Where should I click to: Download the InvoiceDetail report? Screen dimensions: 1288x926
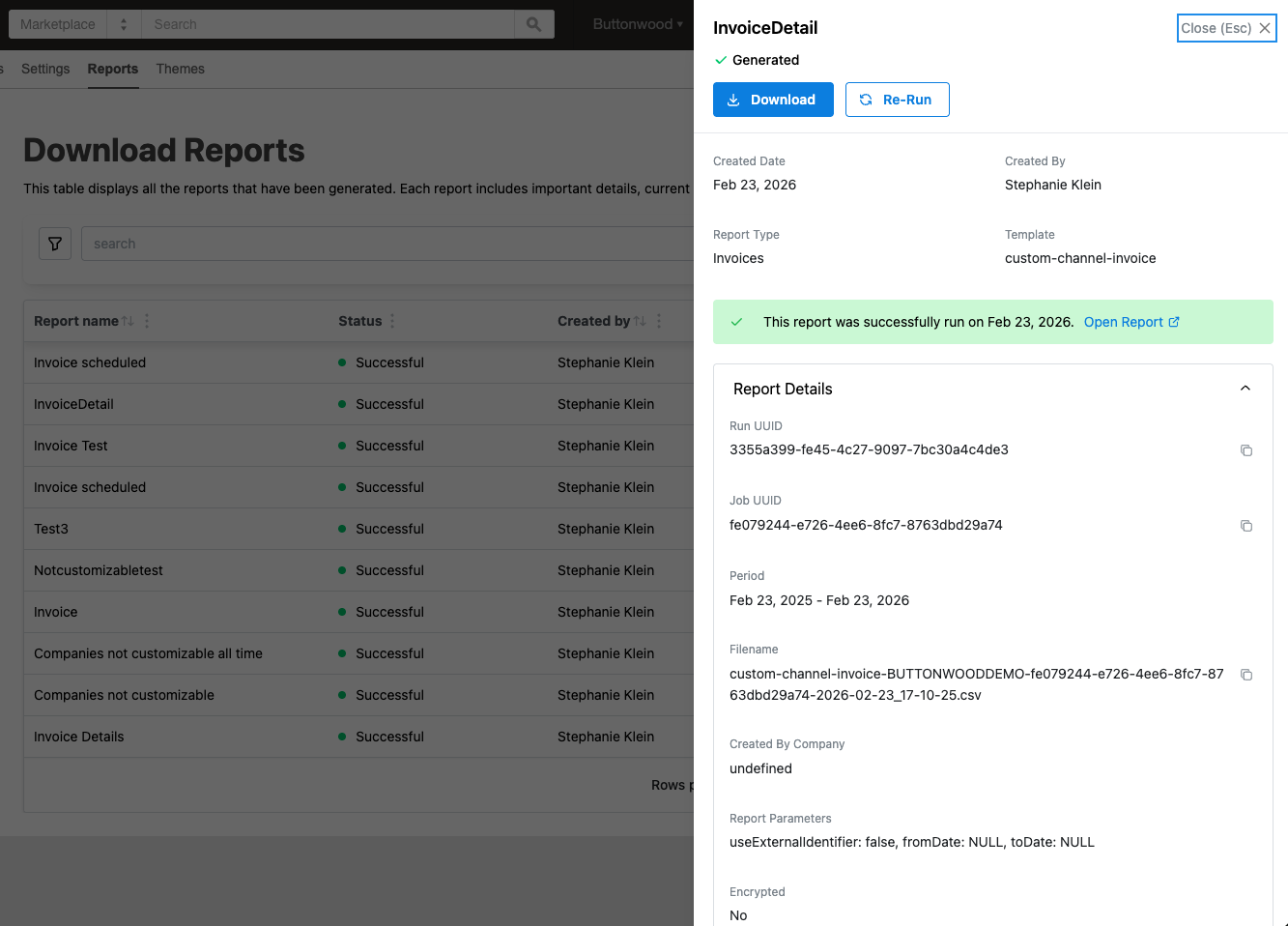tap(773, 100)
